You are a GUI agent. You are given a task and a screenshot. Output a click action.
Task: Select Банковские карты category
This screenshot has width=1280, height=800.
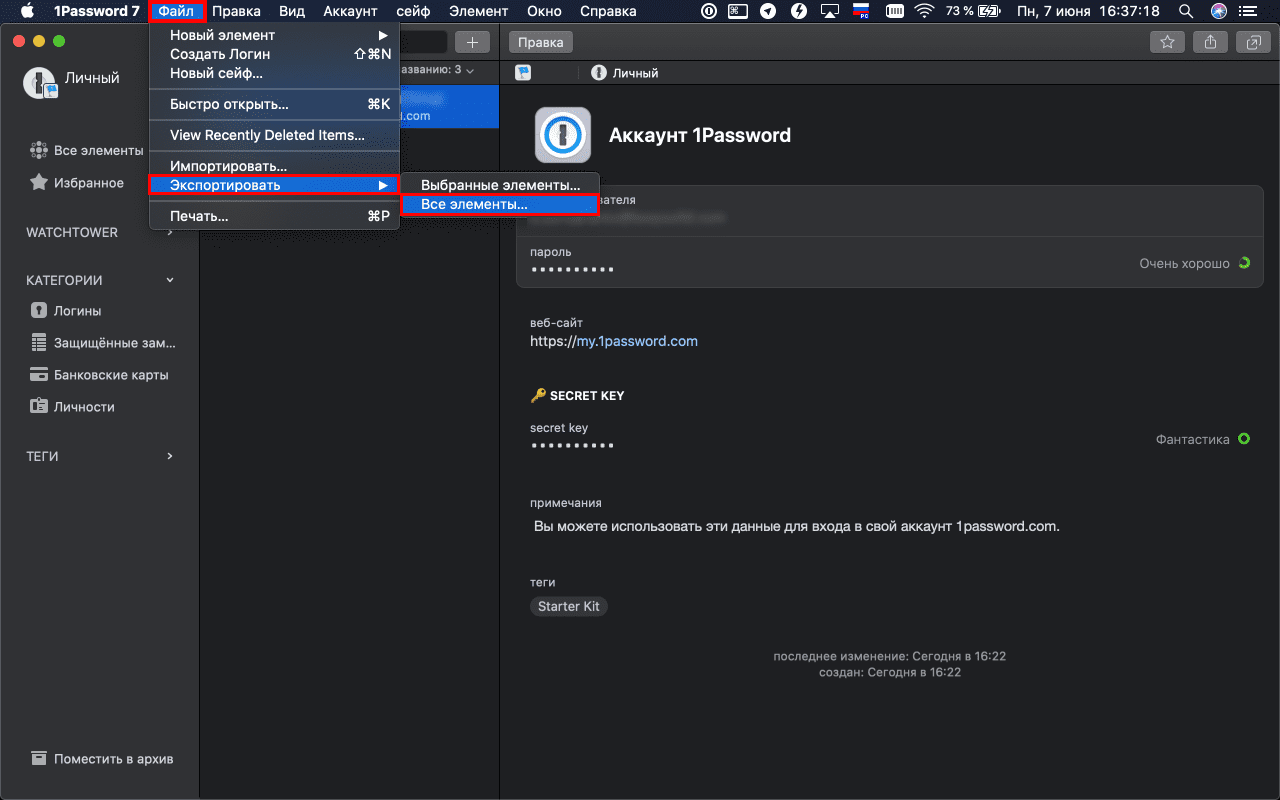[x=110, y=375]
